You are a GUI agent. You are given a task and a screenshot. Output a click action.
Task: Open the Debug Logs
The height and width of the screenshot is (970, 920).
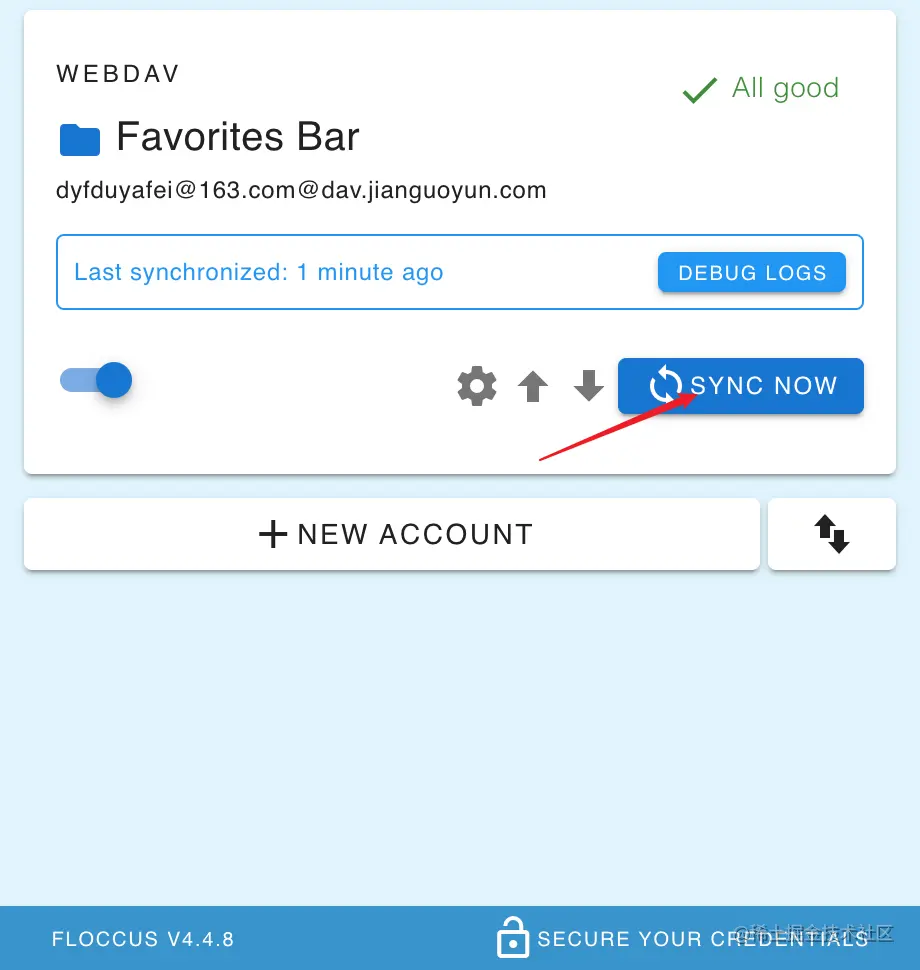tap(752, 272)
